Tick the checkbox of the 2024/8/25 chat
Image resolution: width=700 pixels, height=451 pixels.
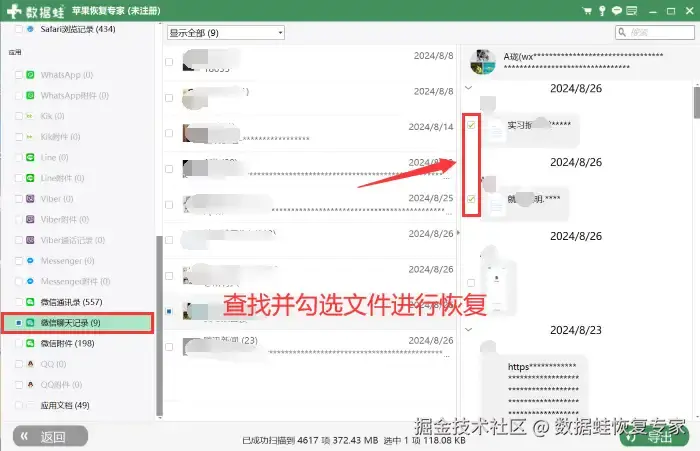click(169, 205)
